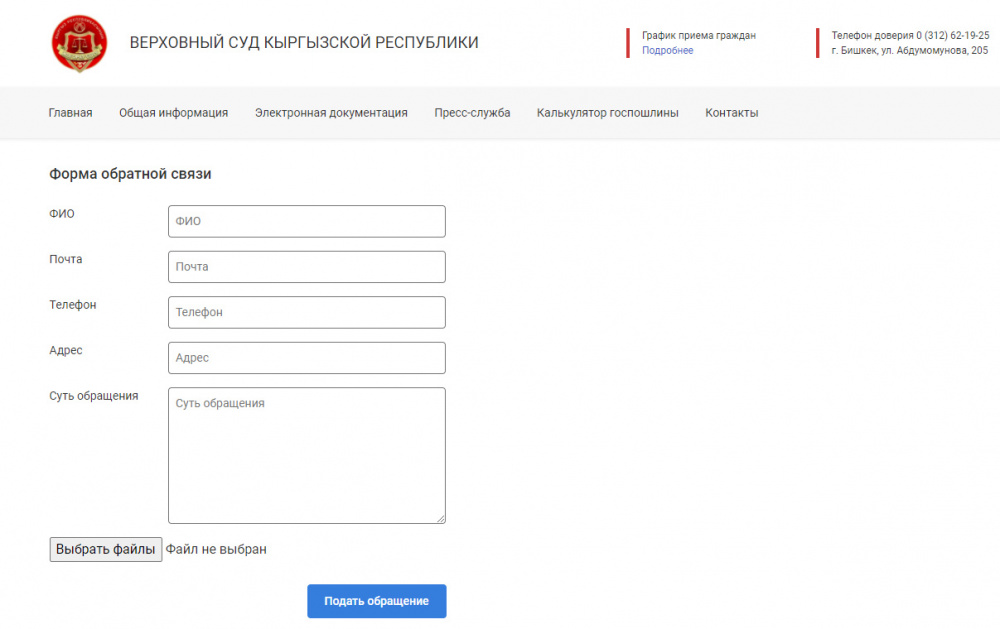1000x629 pixels.
Task: Click the text area resize handle corner
Action: pyautogui.click(x=440, y=518)
